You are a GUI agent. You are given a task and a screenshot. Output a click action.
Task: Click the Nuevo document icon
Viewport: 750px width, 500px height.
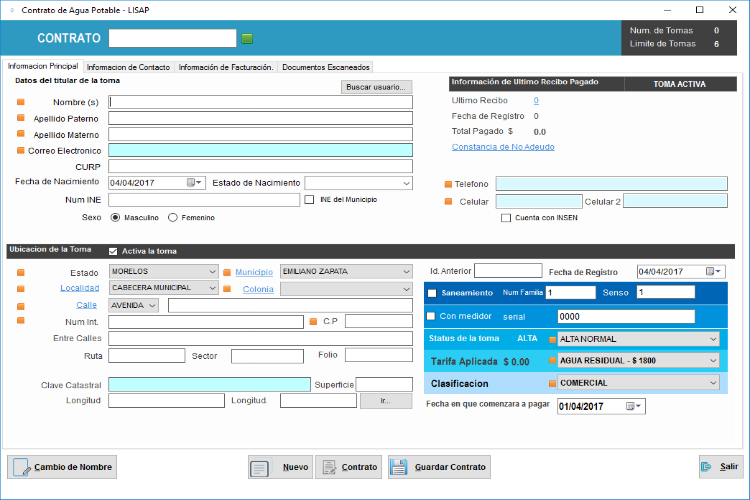click(260, 467)
